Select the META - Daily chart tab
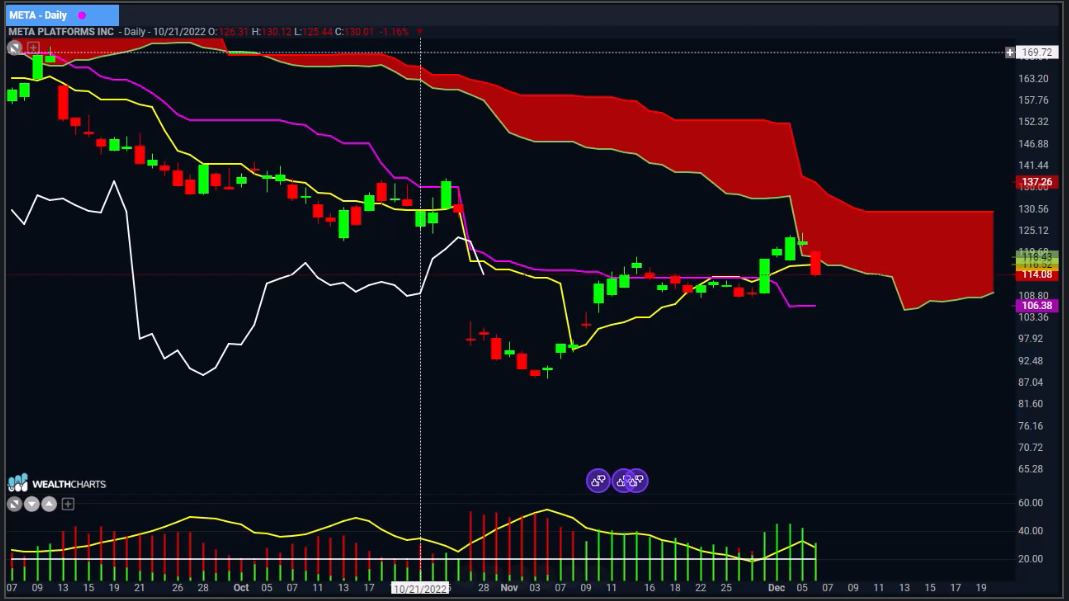The width and height of the screenshot is (1069, 601). pyautogui.click(x=62, y=15)
